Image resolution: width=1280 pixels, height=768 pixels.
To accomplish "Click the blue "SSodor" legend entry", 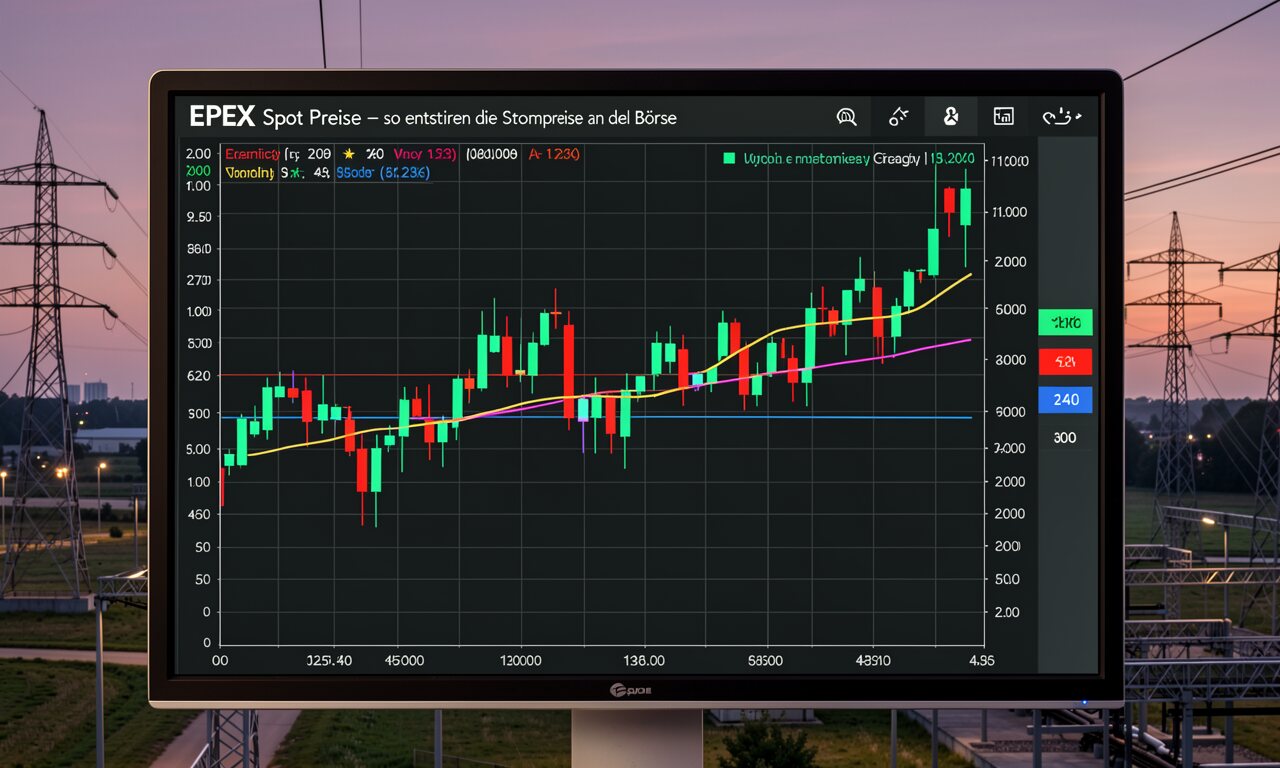I will [x=383, y=173].
